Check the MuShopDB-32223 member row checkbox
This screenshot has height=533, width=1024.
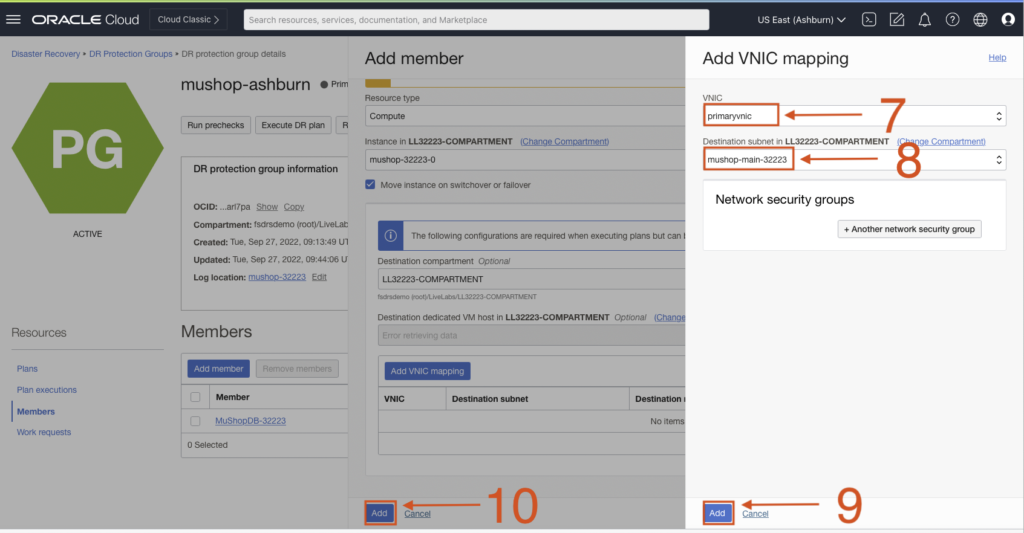pyautogui.click(x=196, y=421)
